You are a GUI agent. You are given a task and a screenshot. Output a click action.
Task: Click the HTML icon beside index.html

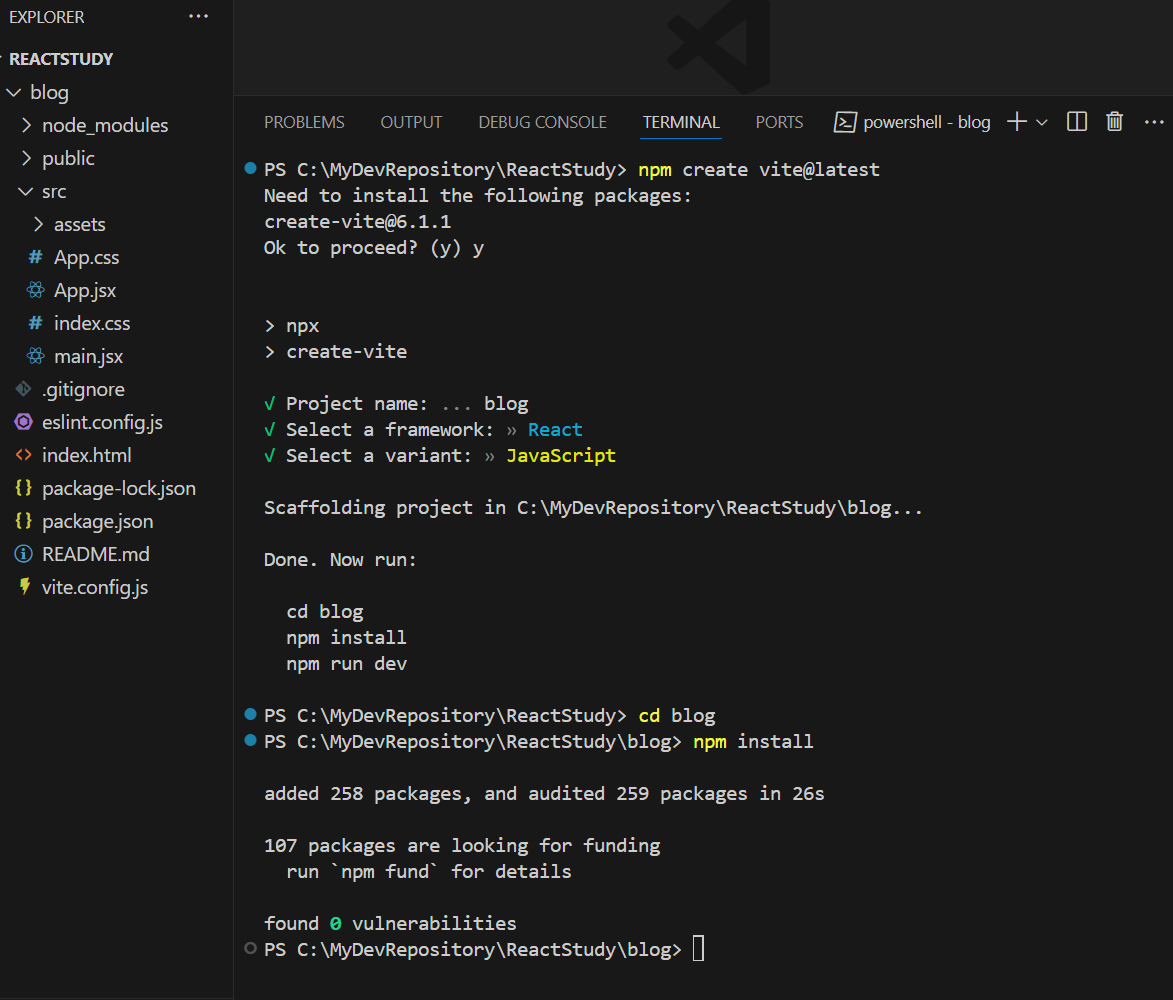click(23, 455)
